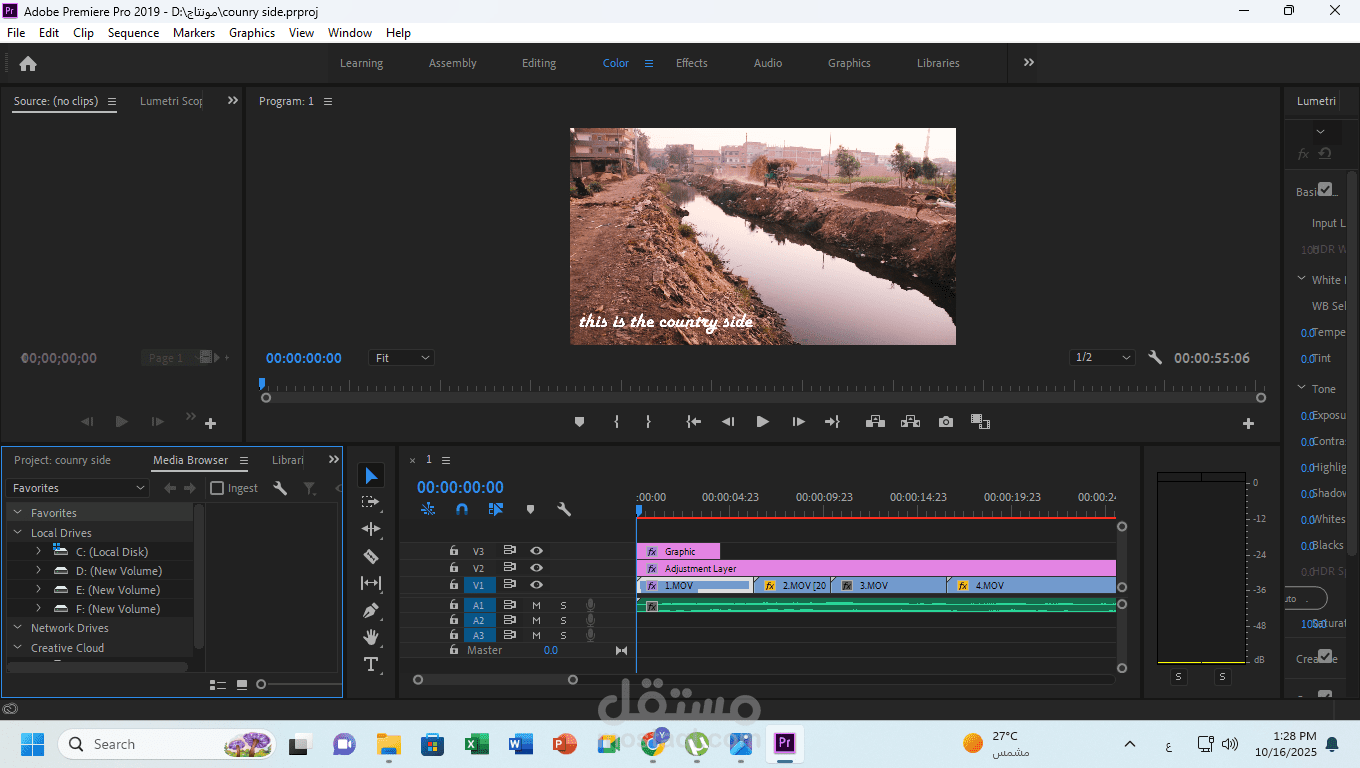The width and height of the screenshot is (1360, 768).
Task: Toggle Linked Selection in the Timeline
Action: click(x=496, y=509)
